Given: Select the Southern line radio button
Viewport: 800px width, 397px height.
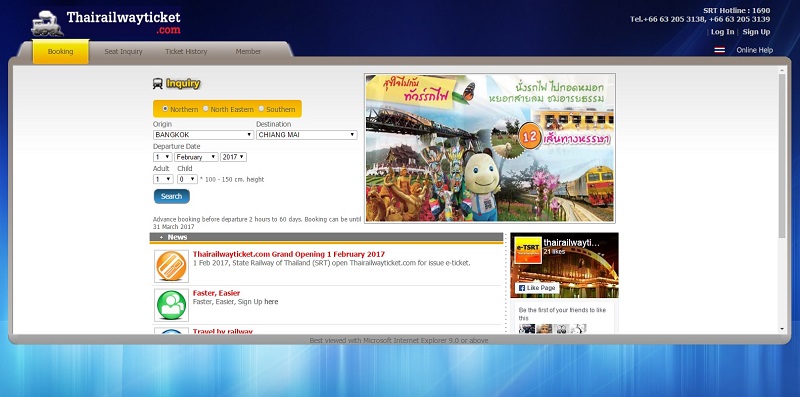Looking at the screenshot, I should coord(261,109).
